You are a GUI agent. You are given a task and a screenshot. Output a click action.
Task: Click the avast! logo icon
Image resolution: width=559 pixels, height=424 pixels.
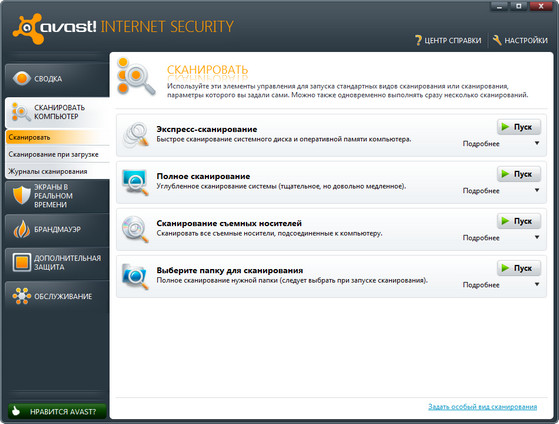(29, 29)
